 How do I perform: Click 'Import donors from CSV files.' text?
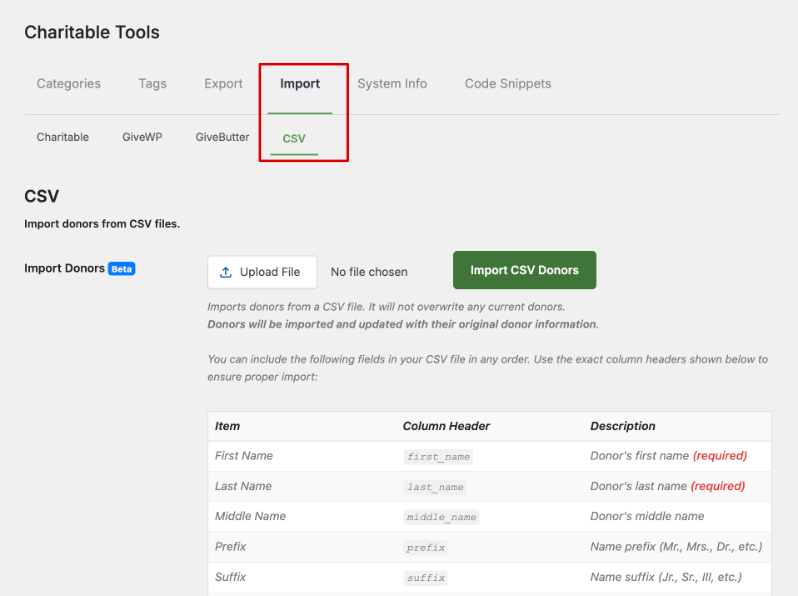[102, 224]
